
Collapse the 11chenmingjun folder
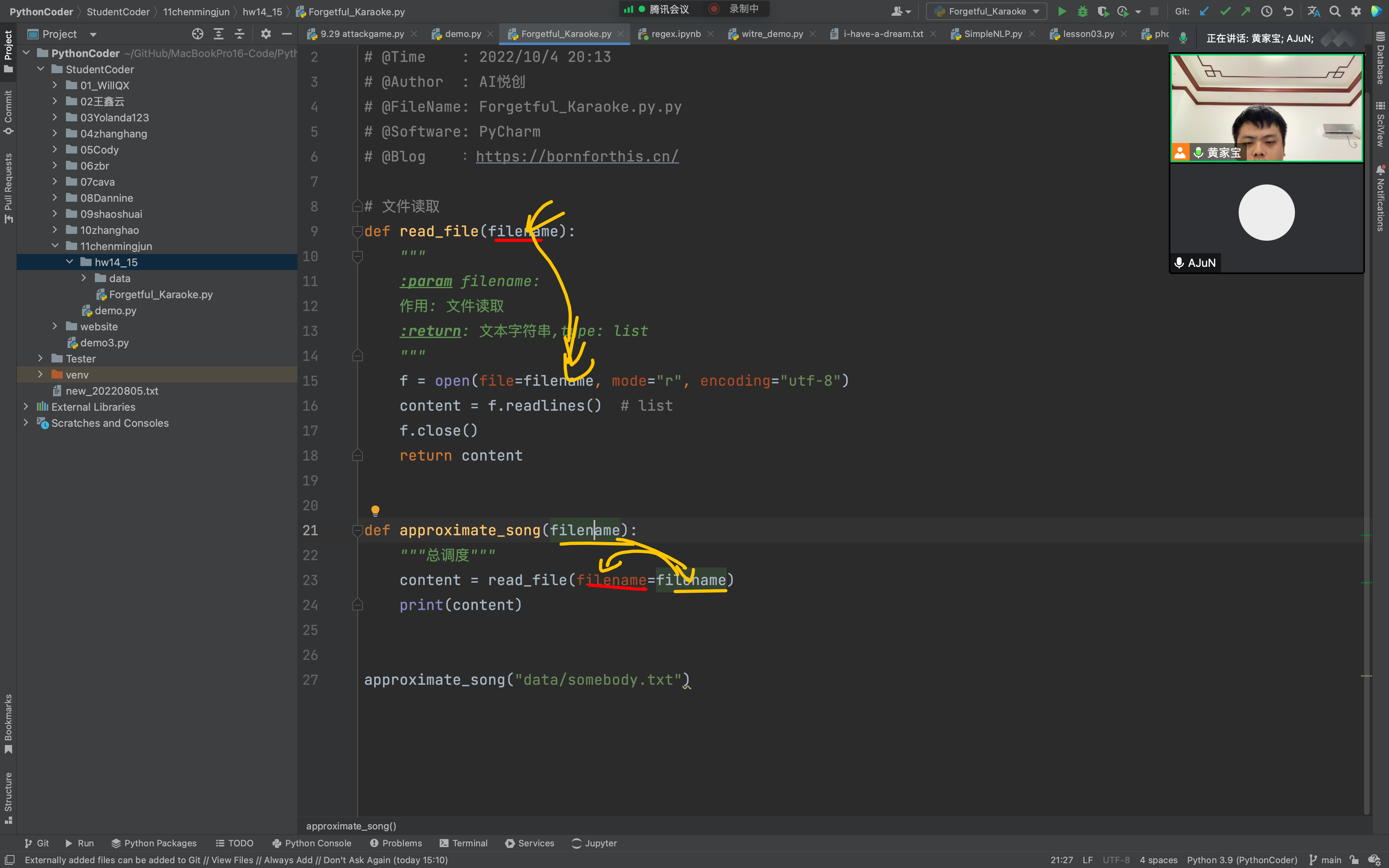[55, 246]
